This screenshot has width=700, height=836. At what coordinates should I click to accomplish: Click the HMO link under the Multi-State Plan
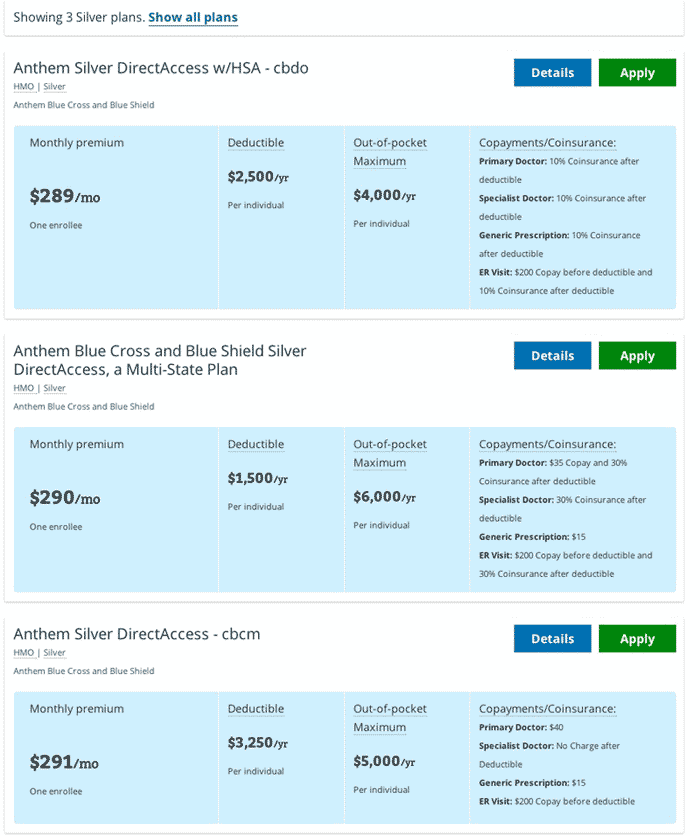(x=23, y=388)
